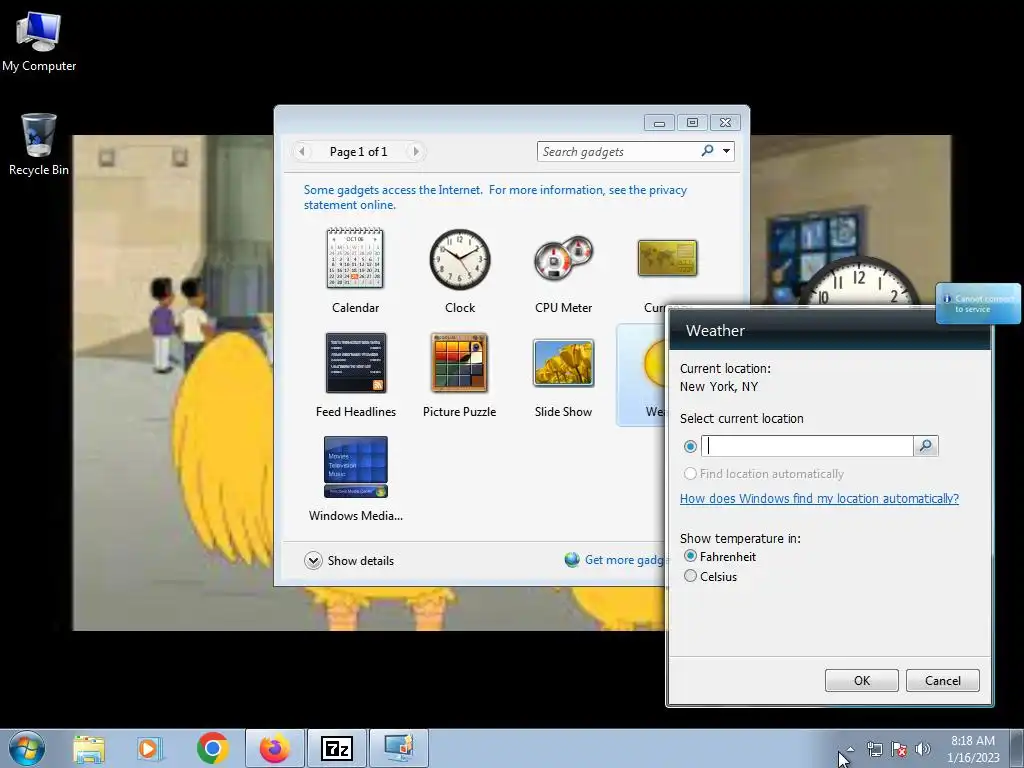Click the volume speaker tray icon
The image size is (1024, 768).
(x=923, y=749)
